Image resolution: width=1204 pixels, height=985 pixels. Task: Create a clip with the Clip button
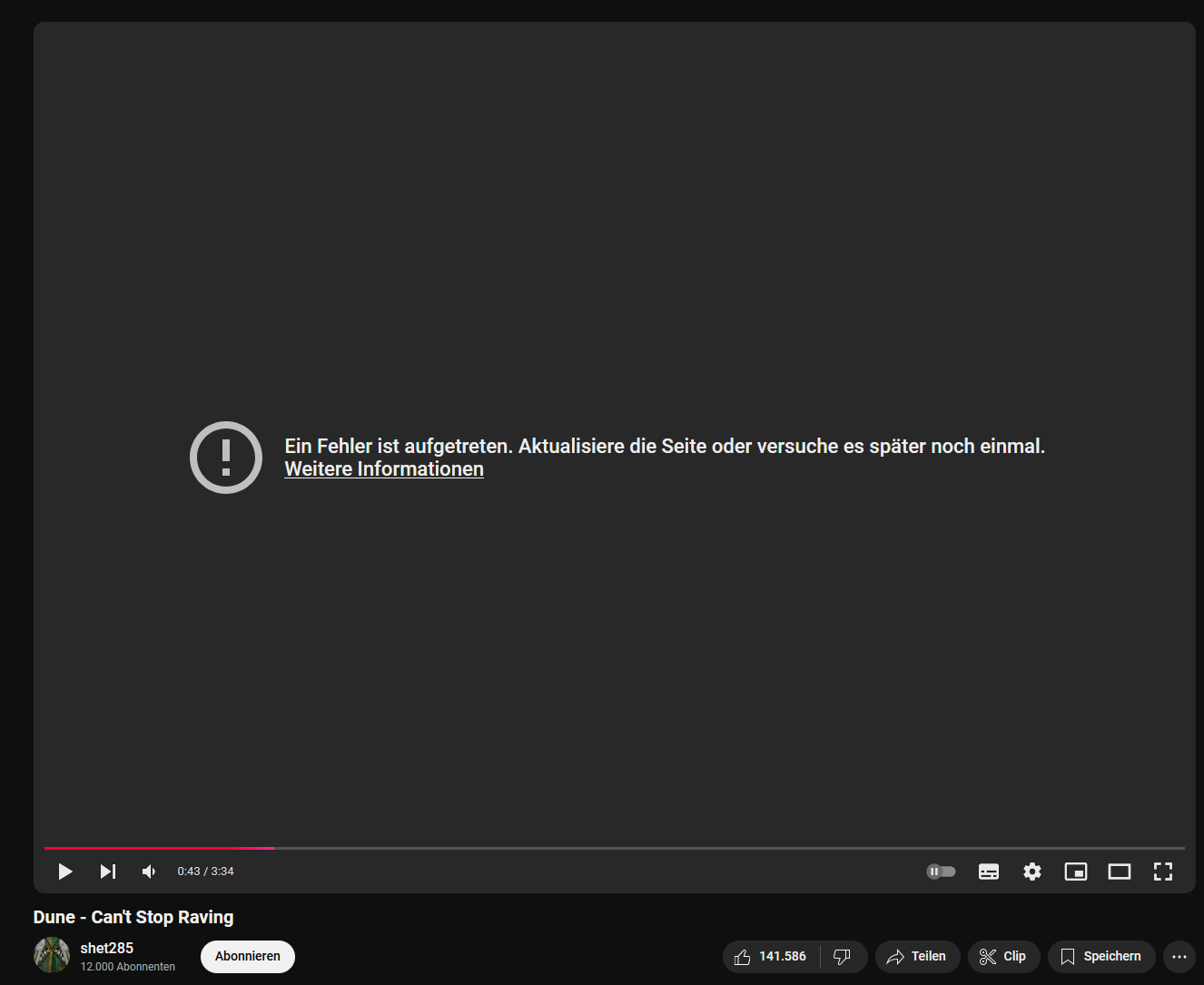1003,957
